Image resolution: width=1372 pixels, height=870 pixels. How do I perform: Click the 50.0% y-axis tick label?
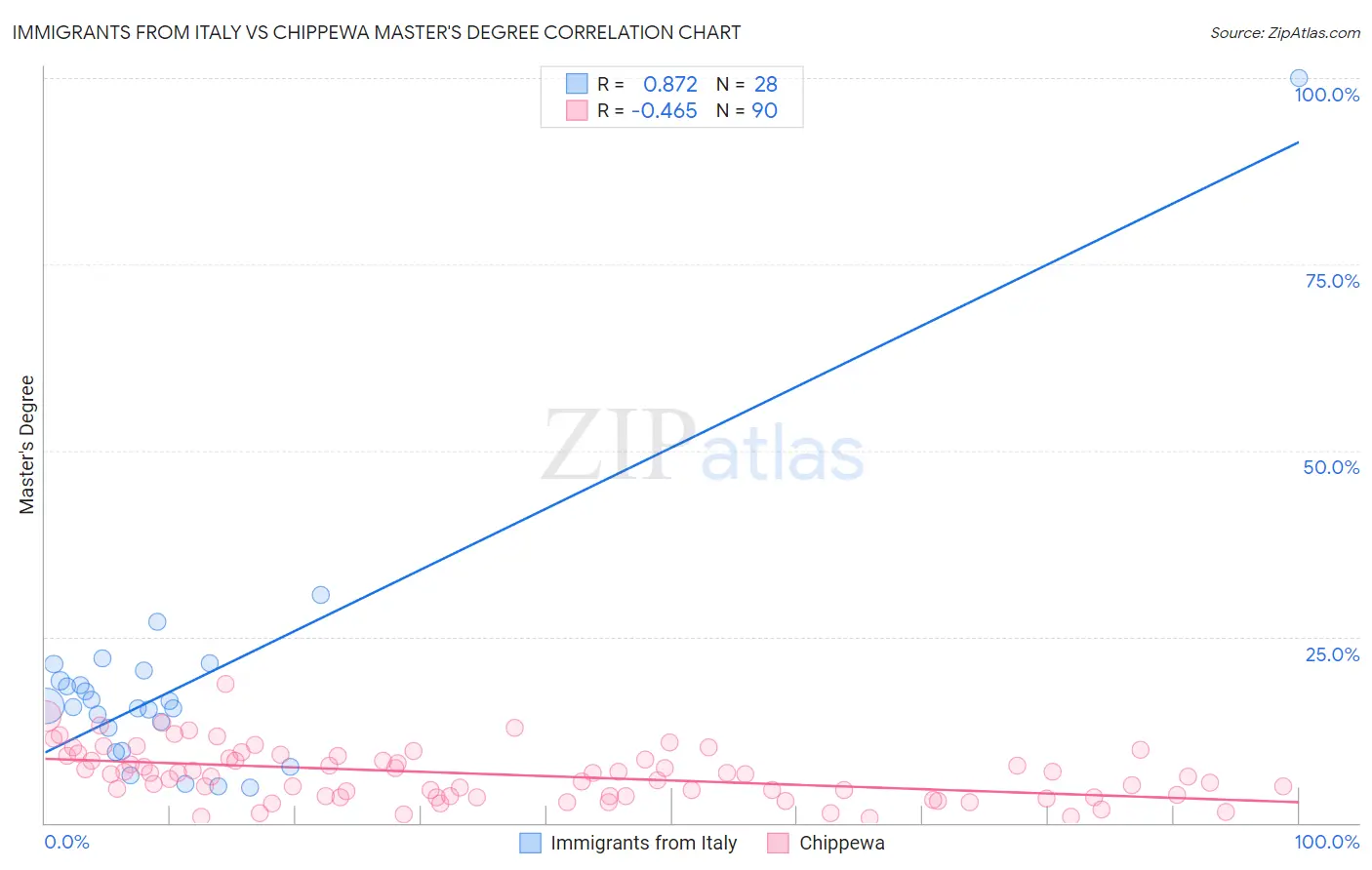[x=1331, y=467]
